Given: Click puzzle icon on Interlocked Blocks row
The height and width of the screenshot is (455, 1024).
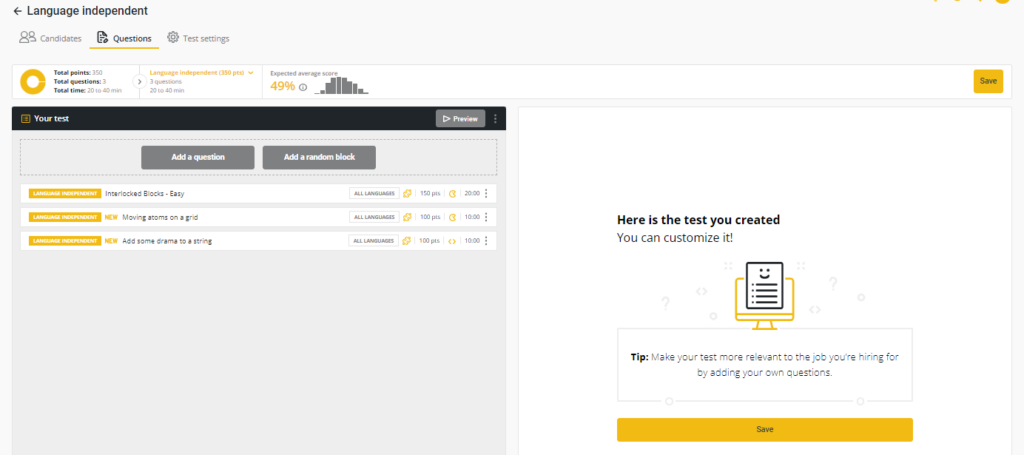Looking at the screenshot, I should click(x=407, y=193).
